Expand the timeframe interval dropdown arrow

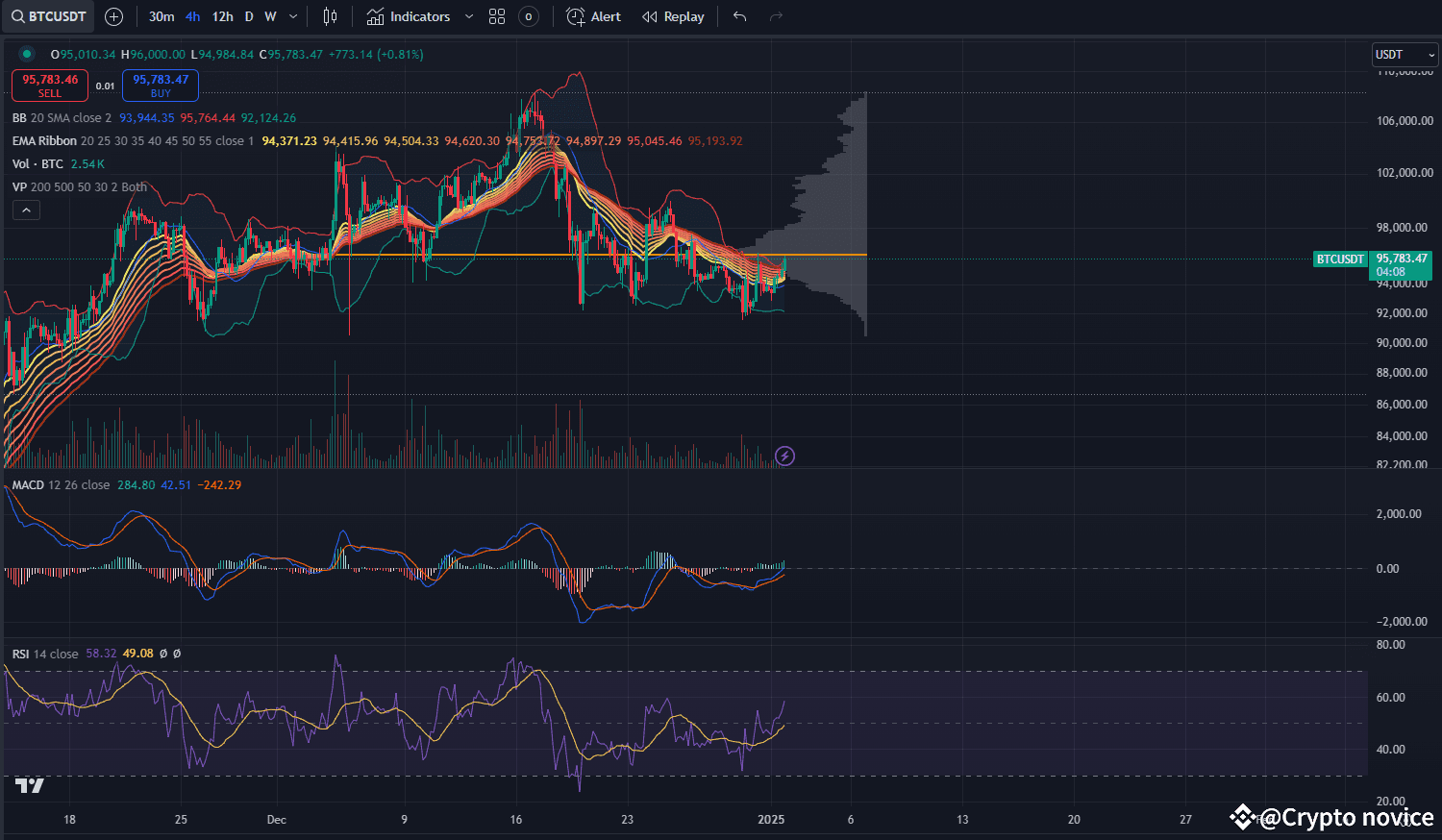tap(293, 16)
